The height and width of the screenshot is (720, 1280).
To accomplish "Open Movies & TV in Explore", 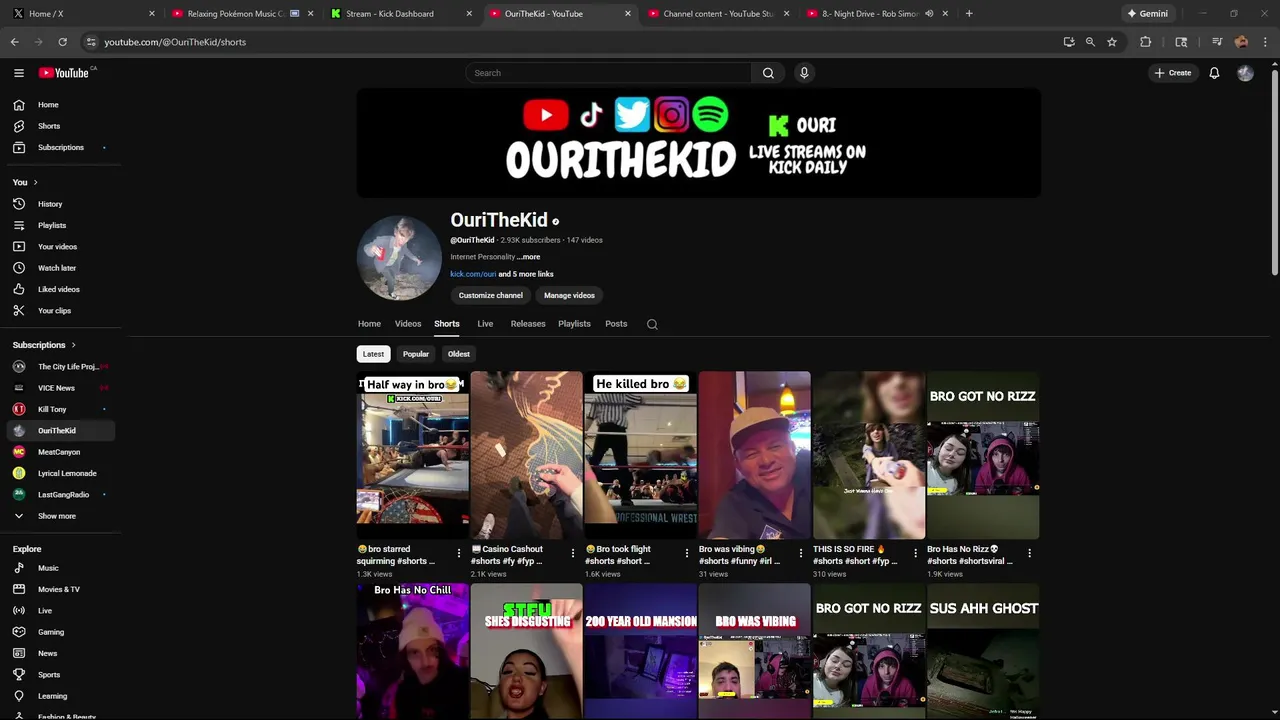I will [60, 590].
